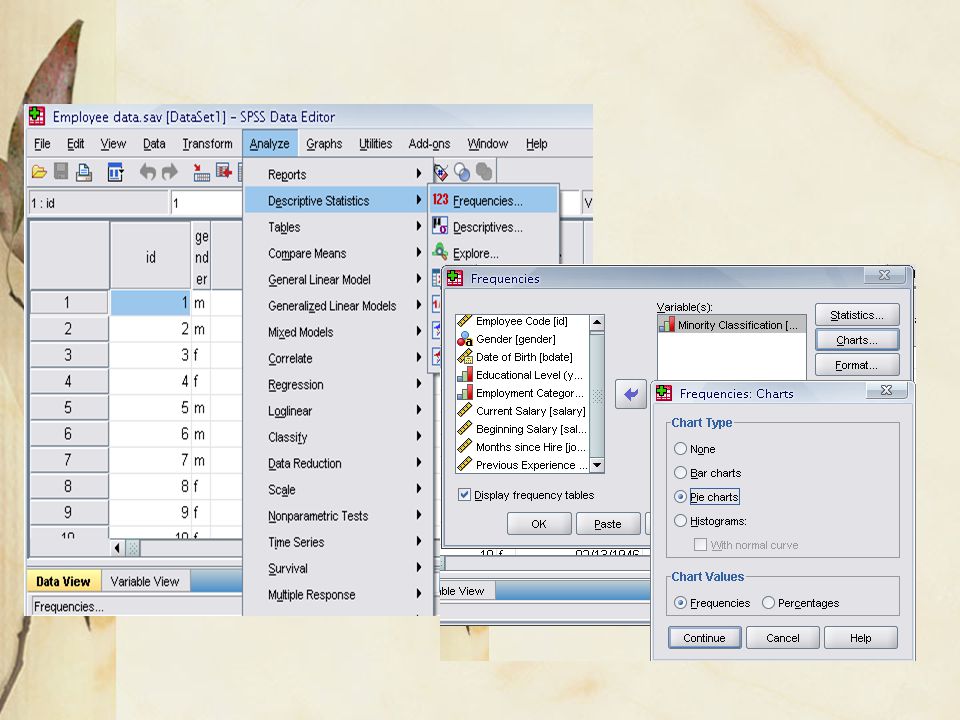Select row header 5 in data grid

coord(69,407)
